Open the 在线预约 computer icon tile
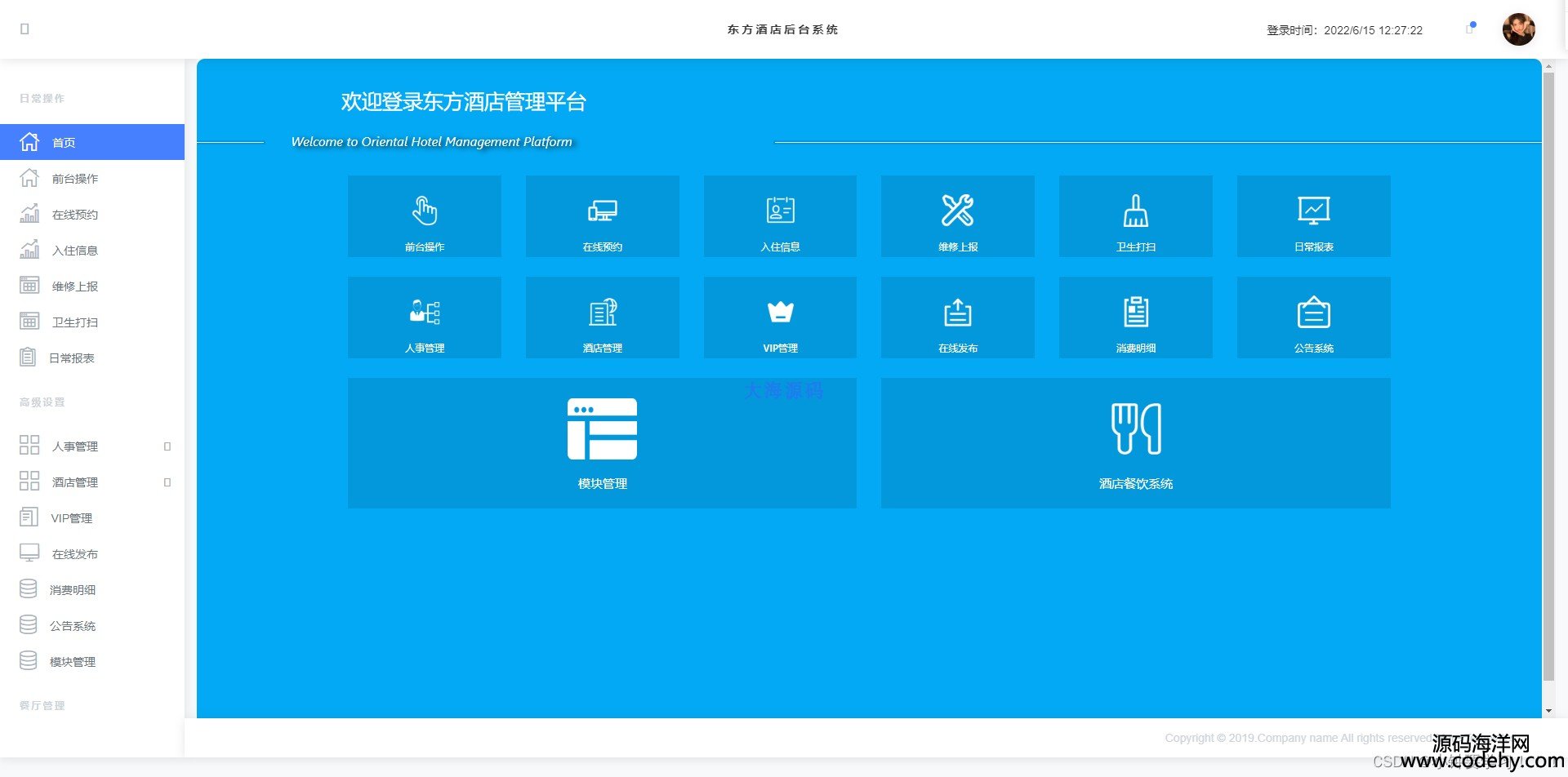Image resolution: width=1568 pixels, height=777 pixels. [603, 211]
